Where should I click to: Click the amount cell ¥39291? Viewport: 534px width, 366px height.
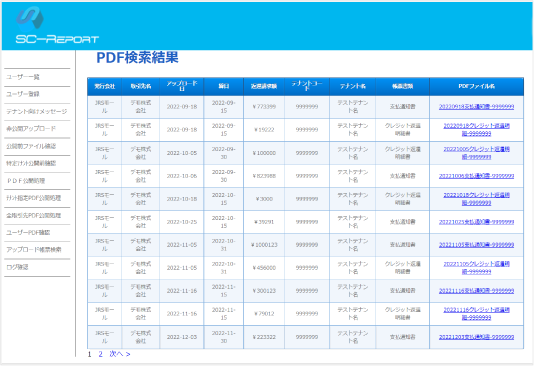pos(264,222)
